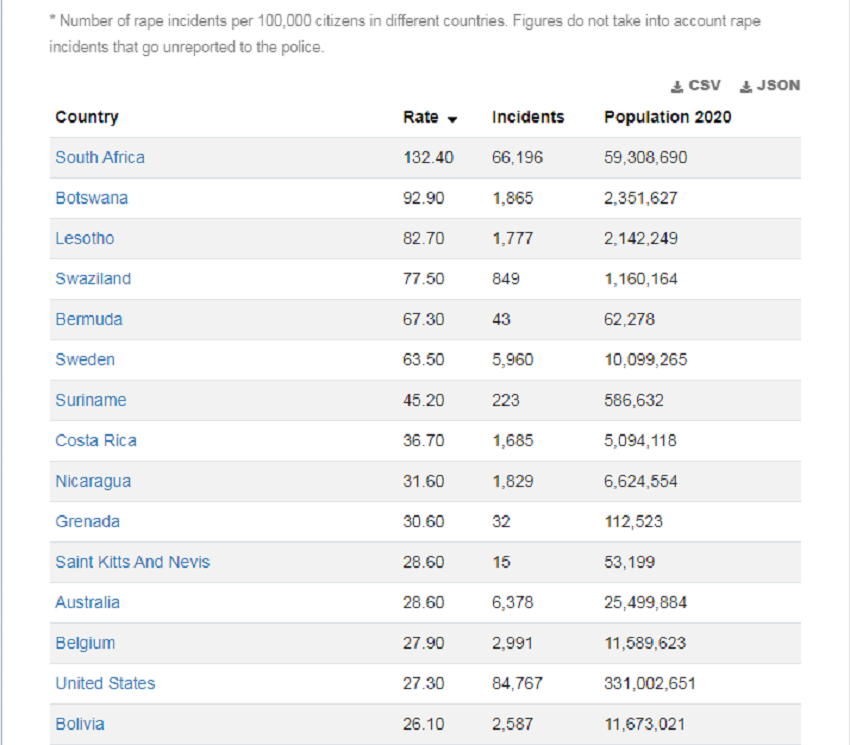Click the Sweden link

tap(85, 360)
